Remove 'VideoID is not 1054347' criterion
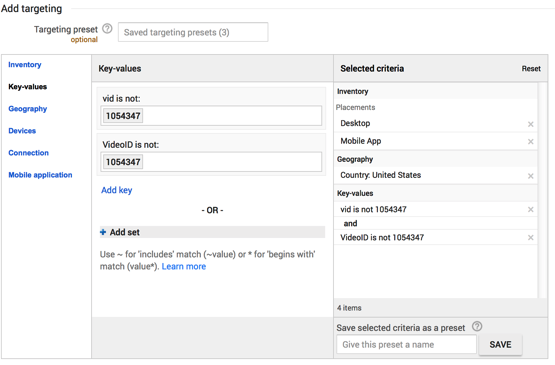This screenshot has height=365, width=555. [531, 238]
